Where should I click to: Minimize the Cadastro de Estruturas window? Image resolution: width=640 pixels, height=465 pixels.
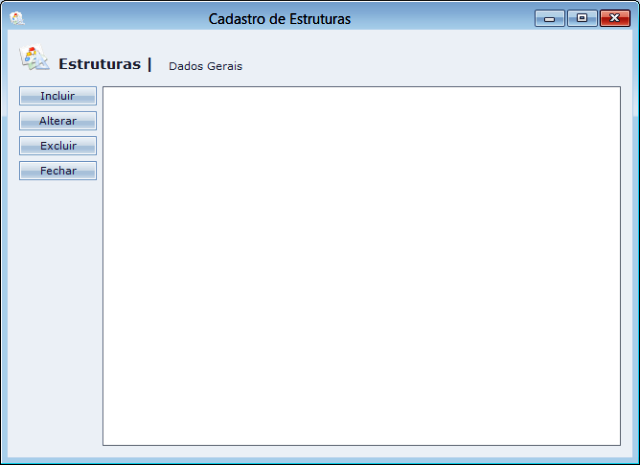click(549, 19)
